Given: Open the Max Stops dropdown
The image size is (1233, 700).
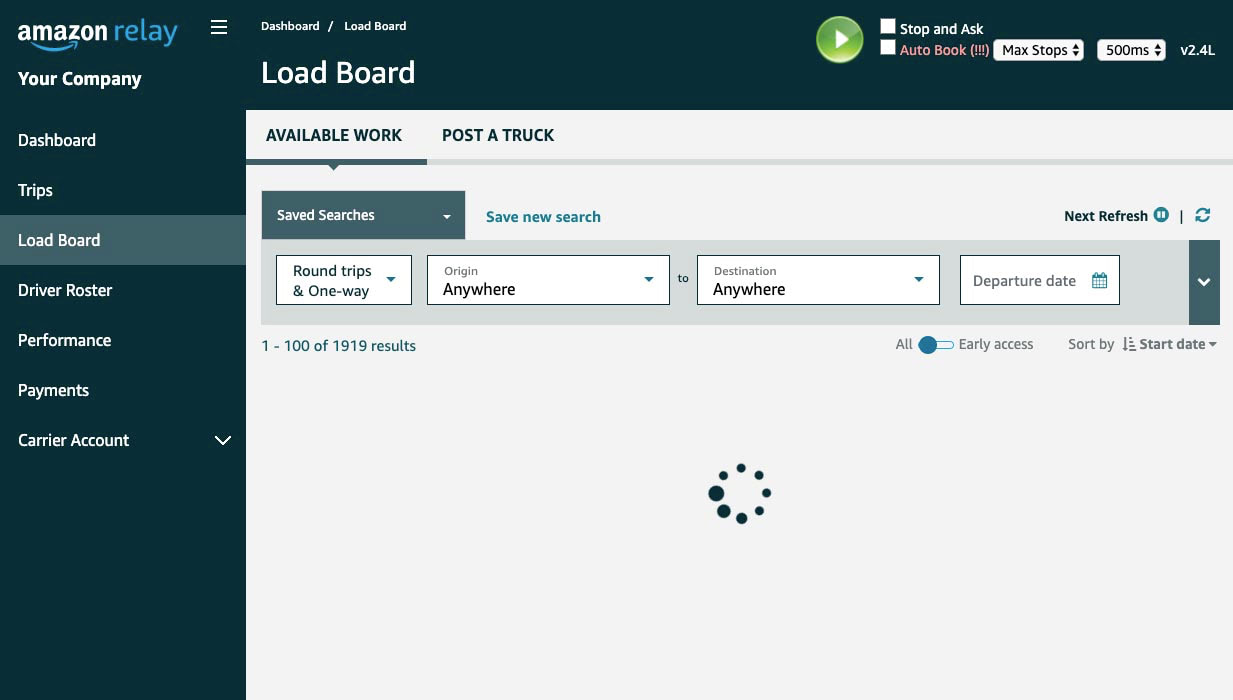Looking at the screenshot, I should coord(1039,50).
